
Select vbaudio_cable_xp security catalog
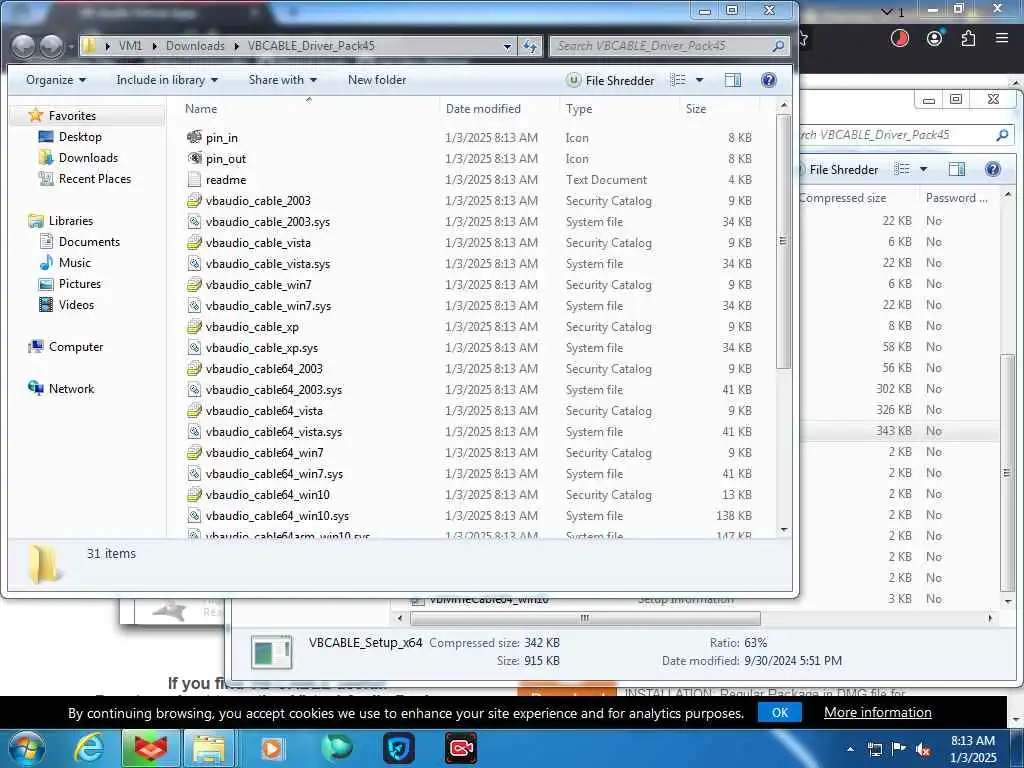252,327
